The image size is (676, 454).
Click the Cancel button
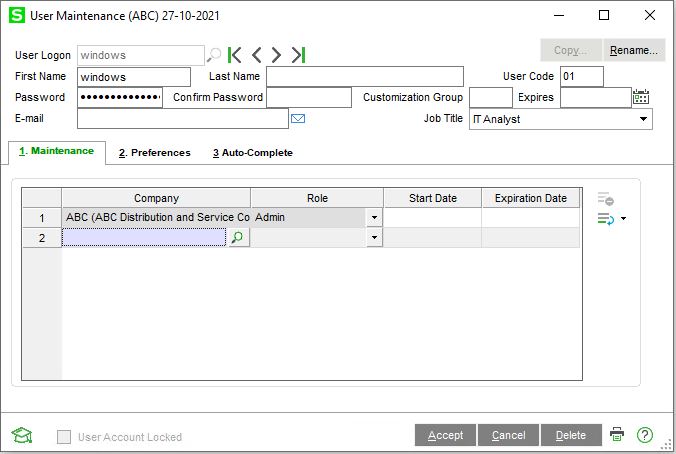click(x=508, y=435)
